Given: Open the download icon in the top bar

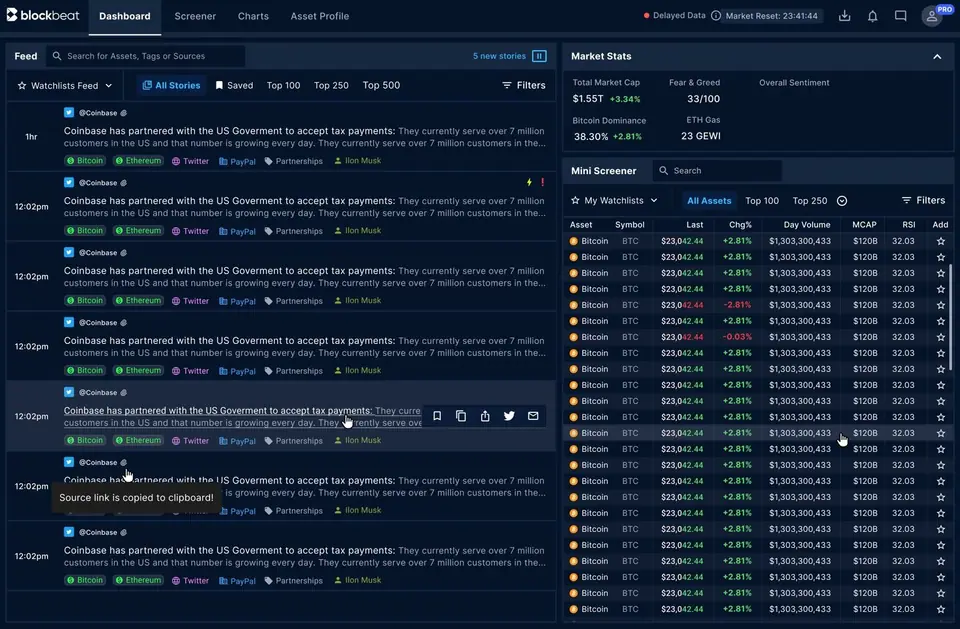Looking at the screenshot, I should point(844,16).
